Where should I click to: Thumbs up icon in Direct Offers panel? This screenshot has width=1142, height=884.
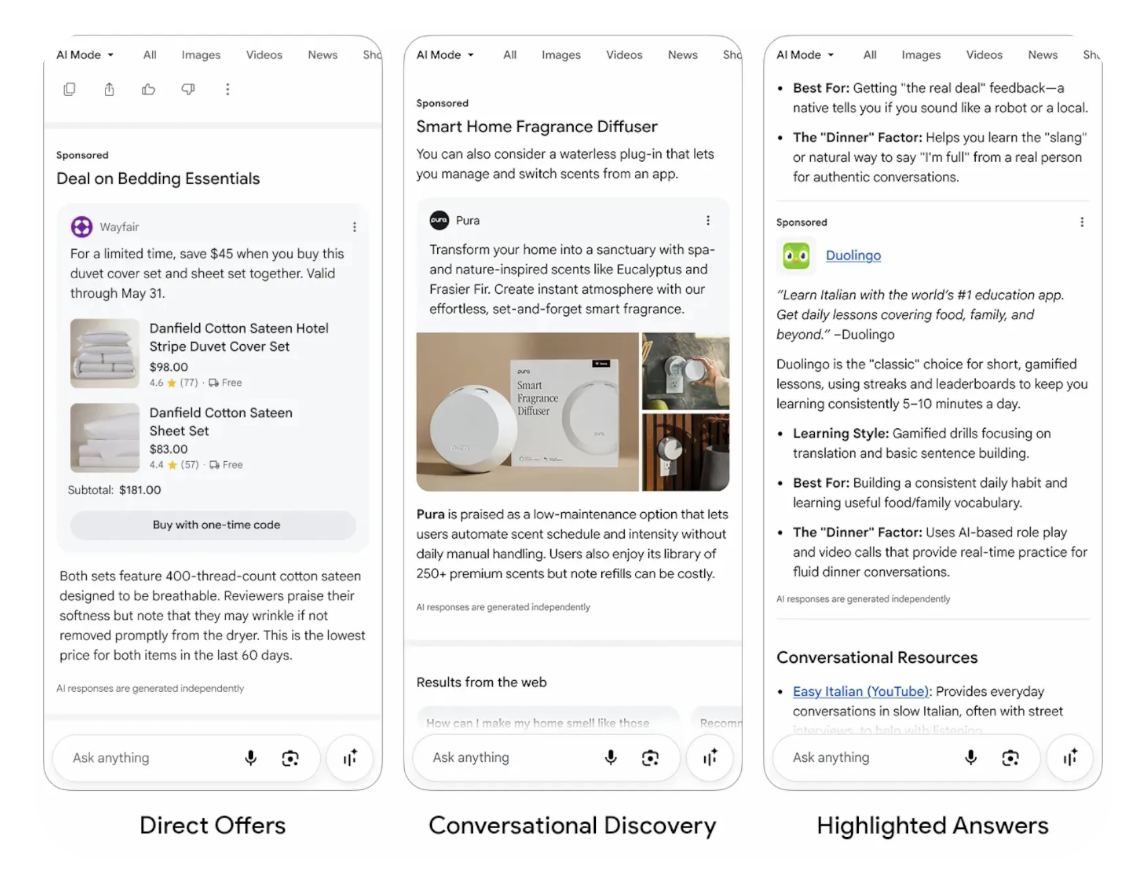click(x=149, y=89)
